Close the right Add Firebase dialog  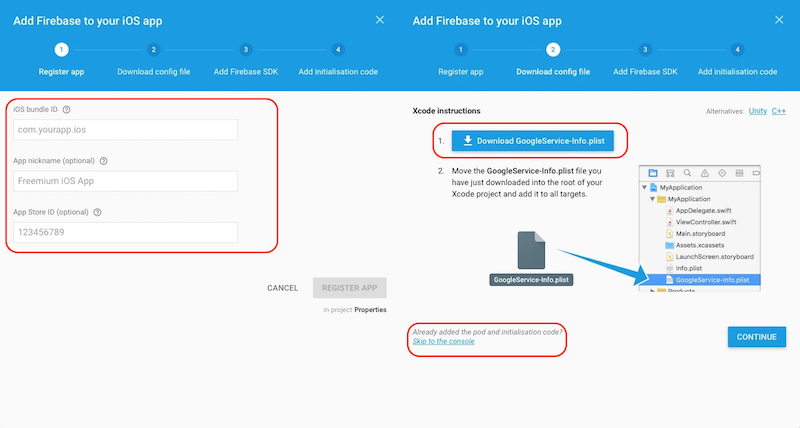pyautogui.click(x=778, y=19)
